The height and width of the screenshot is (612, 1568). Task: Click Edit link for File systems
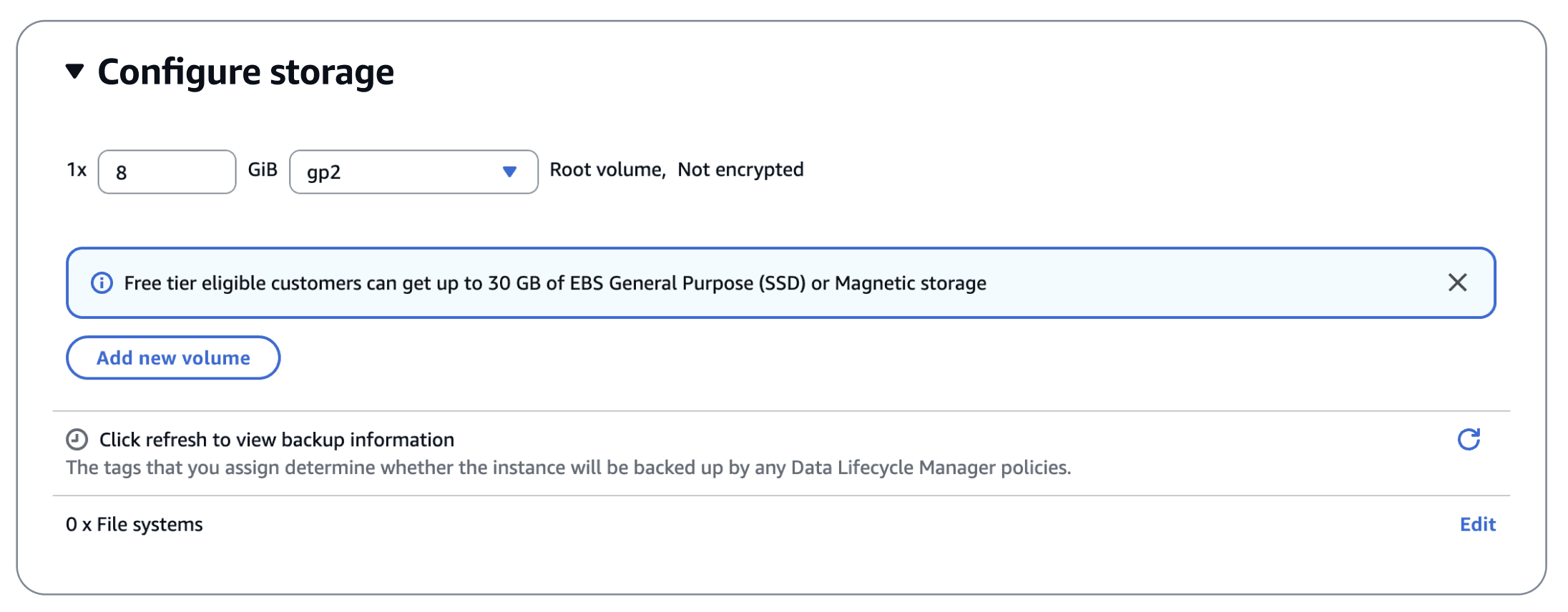pyautogui.click(x=1477, y=524)
